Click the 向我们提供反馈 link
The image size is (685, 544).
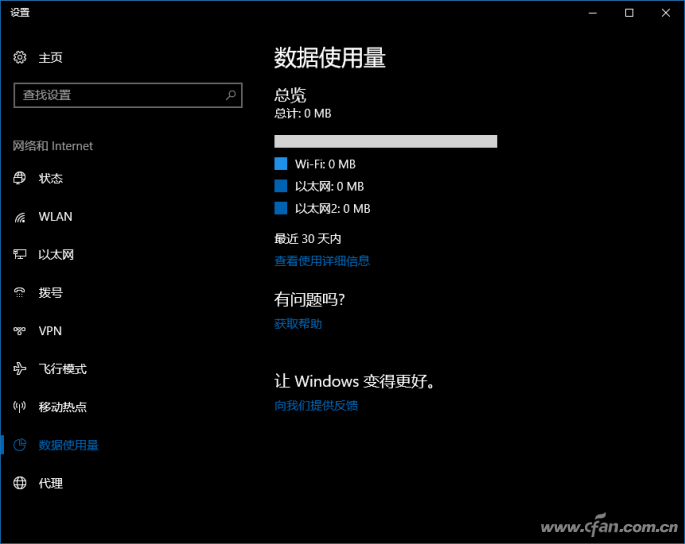tap(316, 405)
